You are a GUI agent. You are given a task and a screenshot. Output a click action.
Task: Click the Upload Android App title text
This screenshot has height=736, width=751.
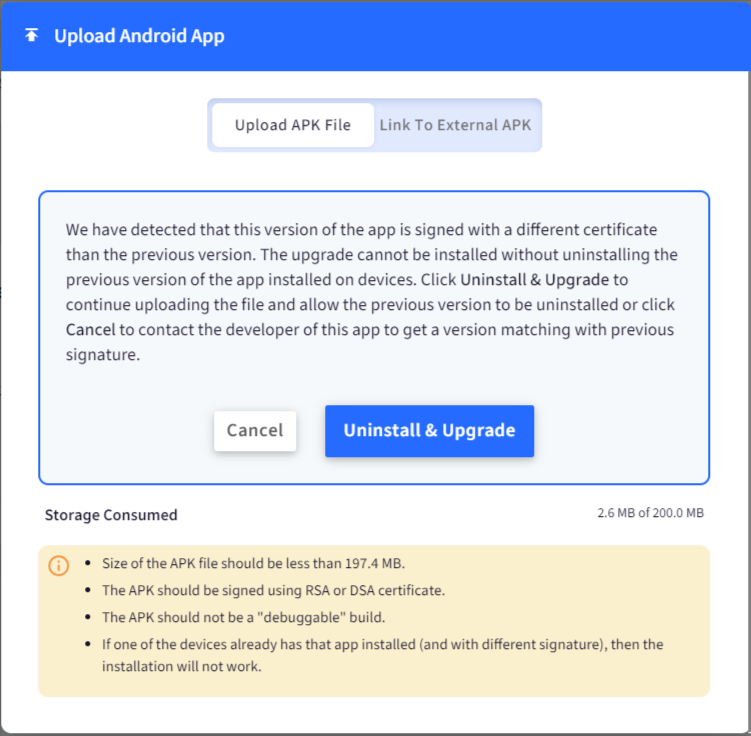click(139, 36)
